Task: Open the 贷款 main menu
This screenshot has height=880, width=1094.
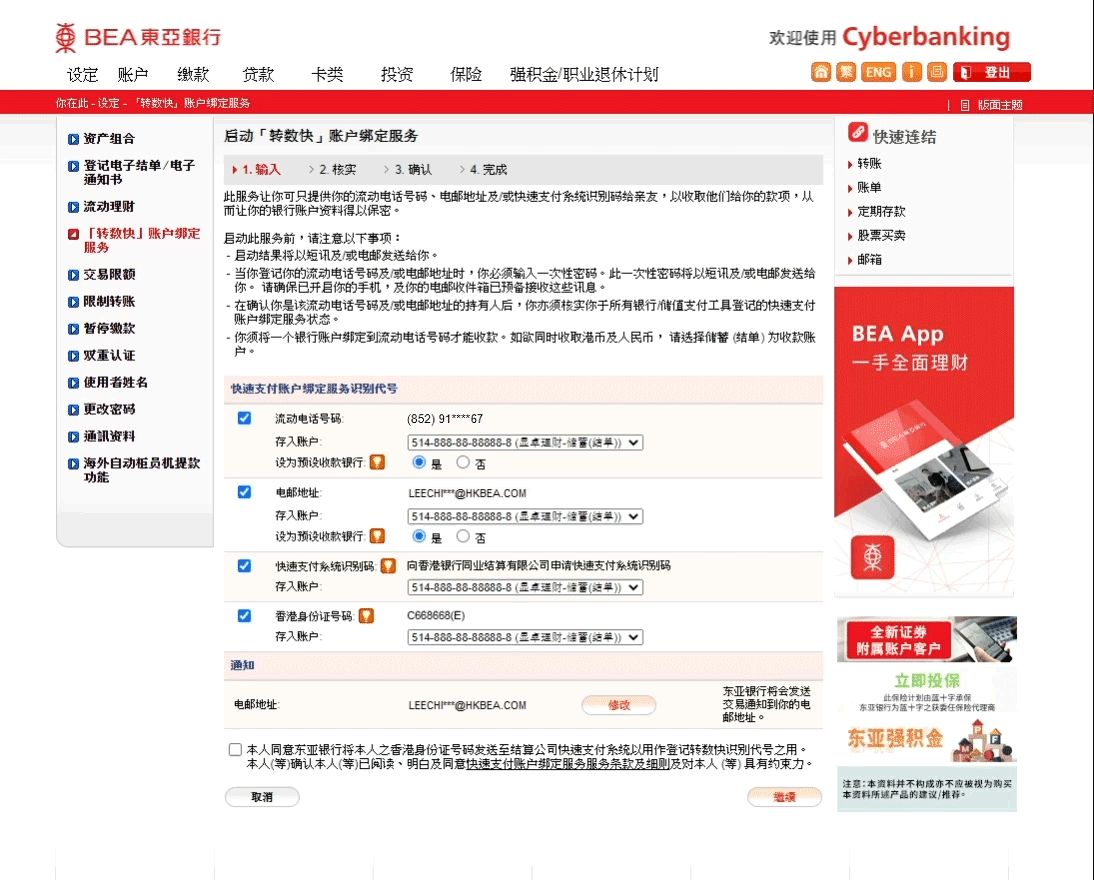Action: point(258,75)
